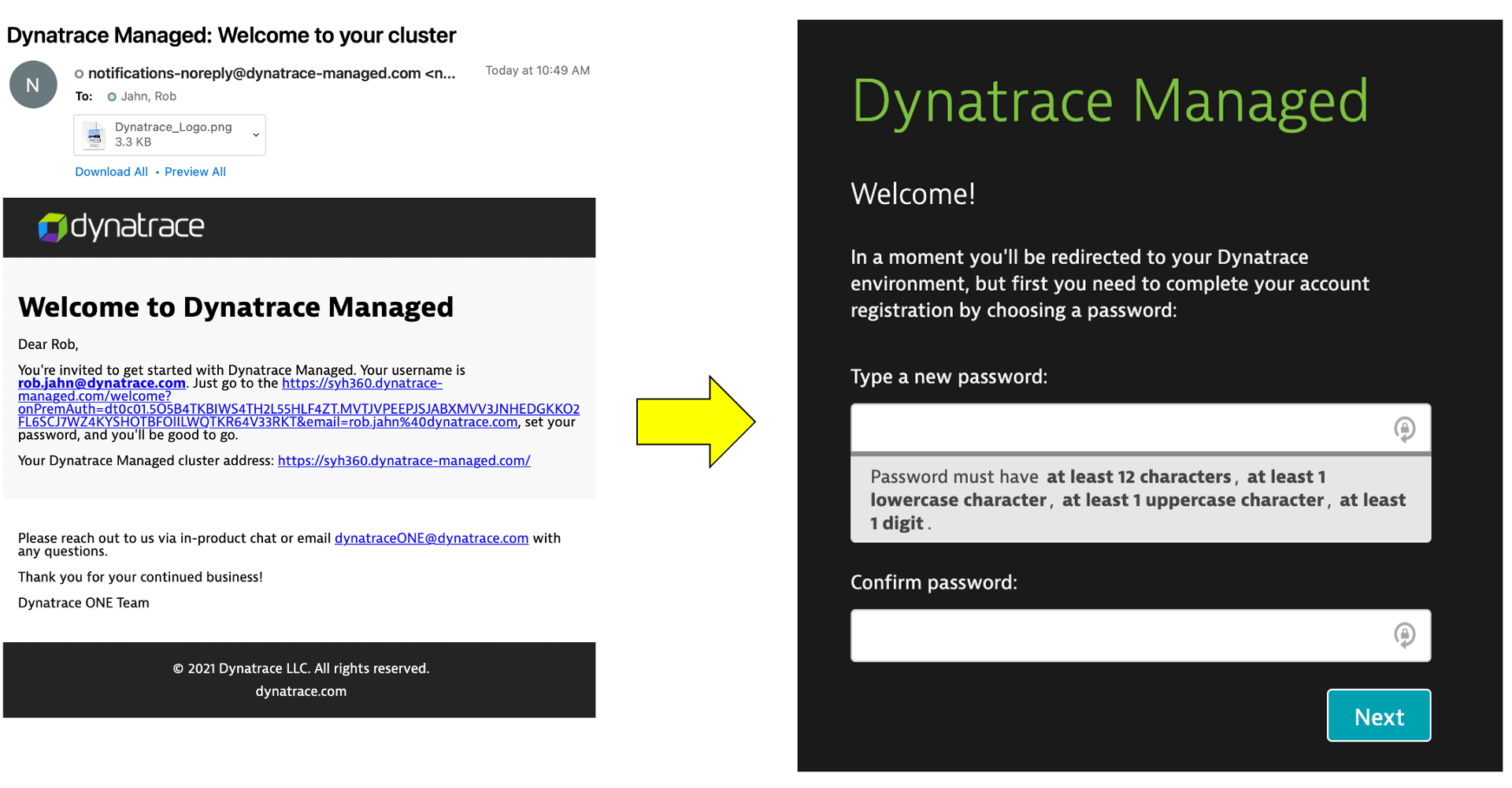Click the dynatraceONE@dynatrace.com email link
This screenshot has width=1512, height=788.
point(431,538)
